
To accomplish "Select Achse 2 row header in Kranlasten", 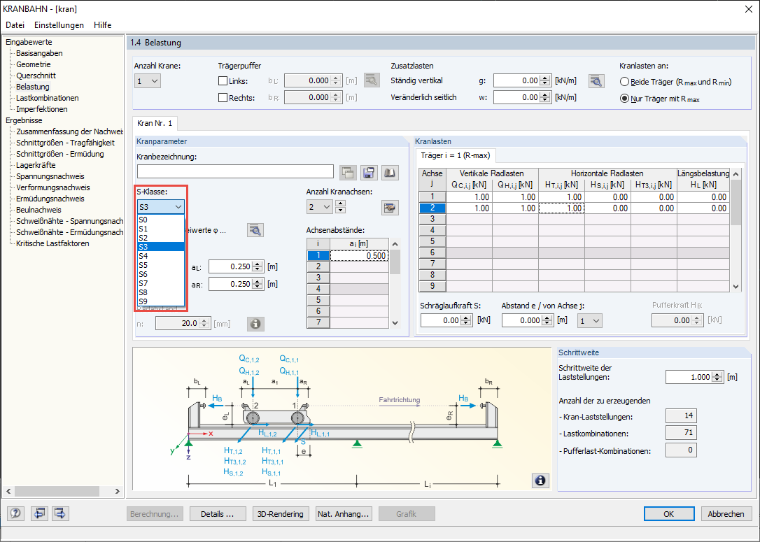I will pyautogui.click(x=432, y=208).
